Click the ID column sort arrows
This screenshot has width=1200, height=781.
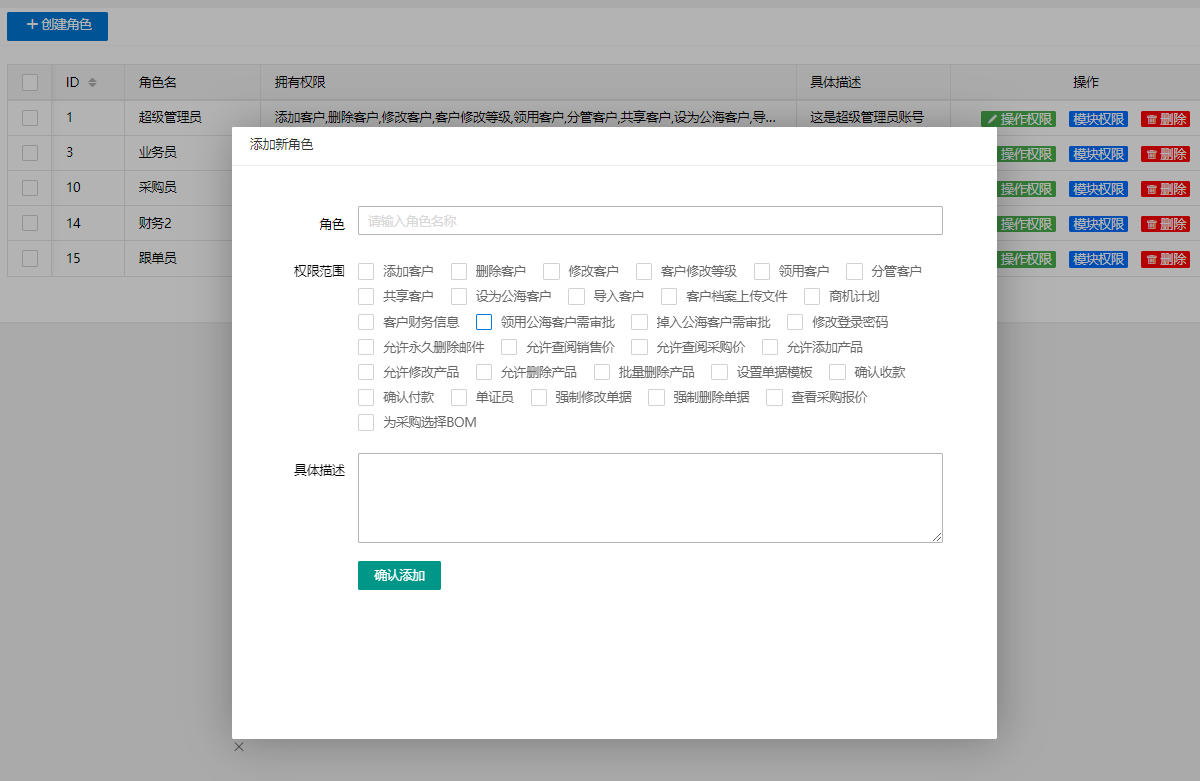(93, 82)
